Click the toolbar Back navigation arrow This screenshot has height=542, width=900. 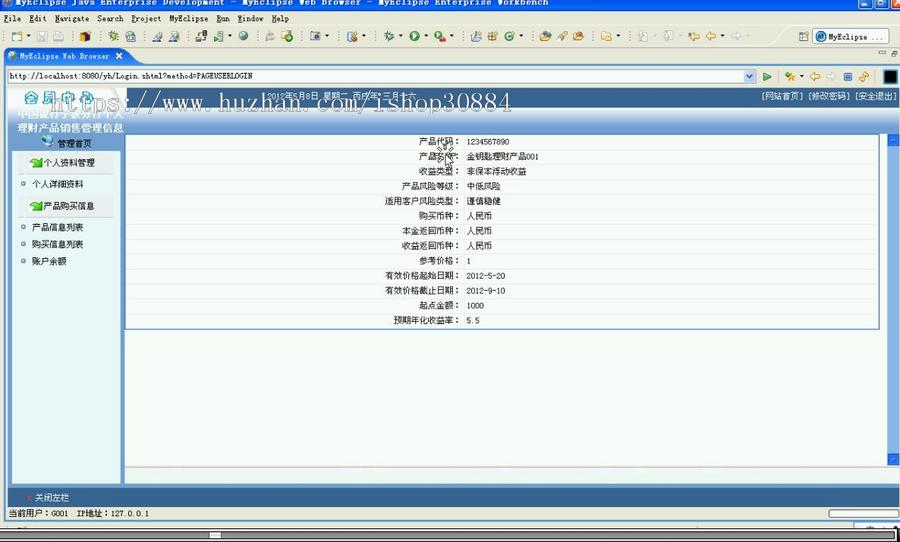click(711, 36)
